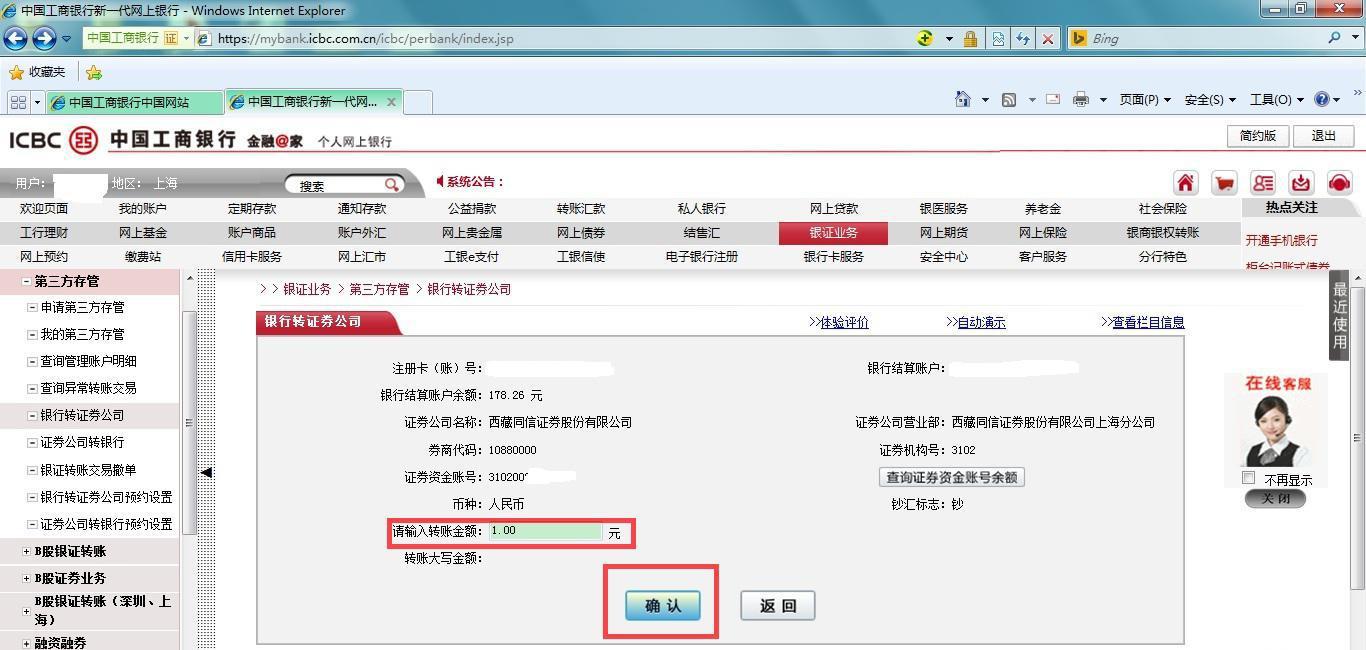
Task: Tick the 不再显示 checkbox
Action: [x=1248, y=478]
